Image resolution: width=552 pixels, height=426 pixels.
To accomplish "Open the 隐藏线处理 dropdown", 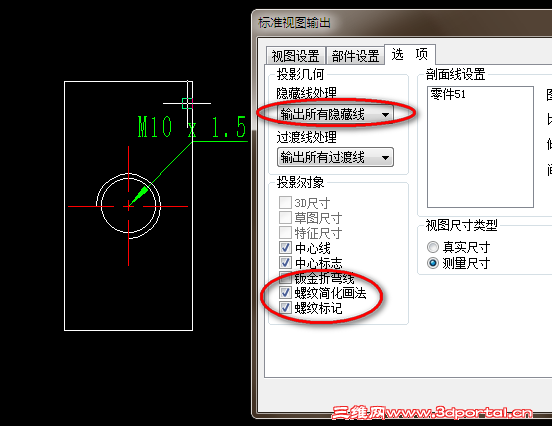I will (x=335, y=114).
